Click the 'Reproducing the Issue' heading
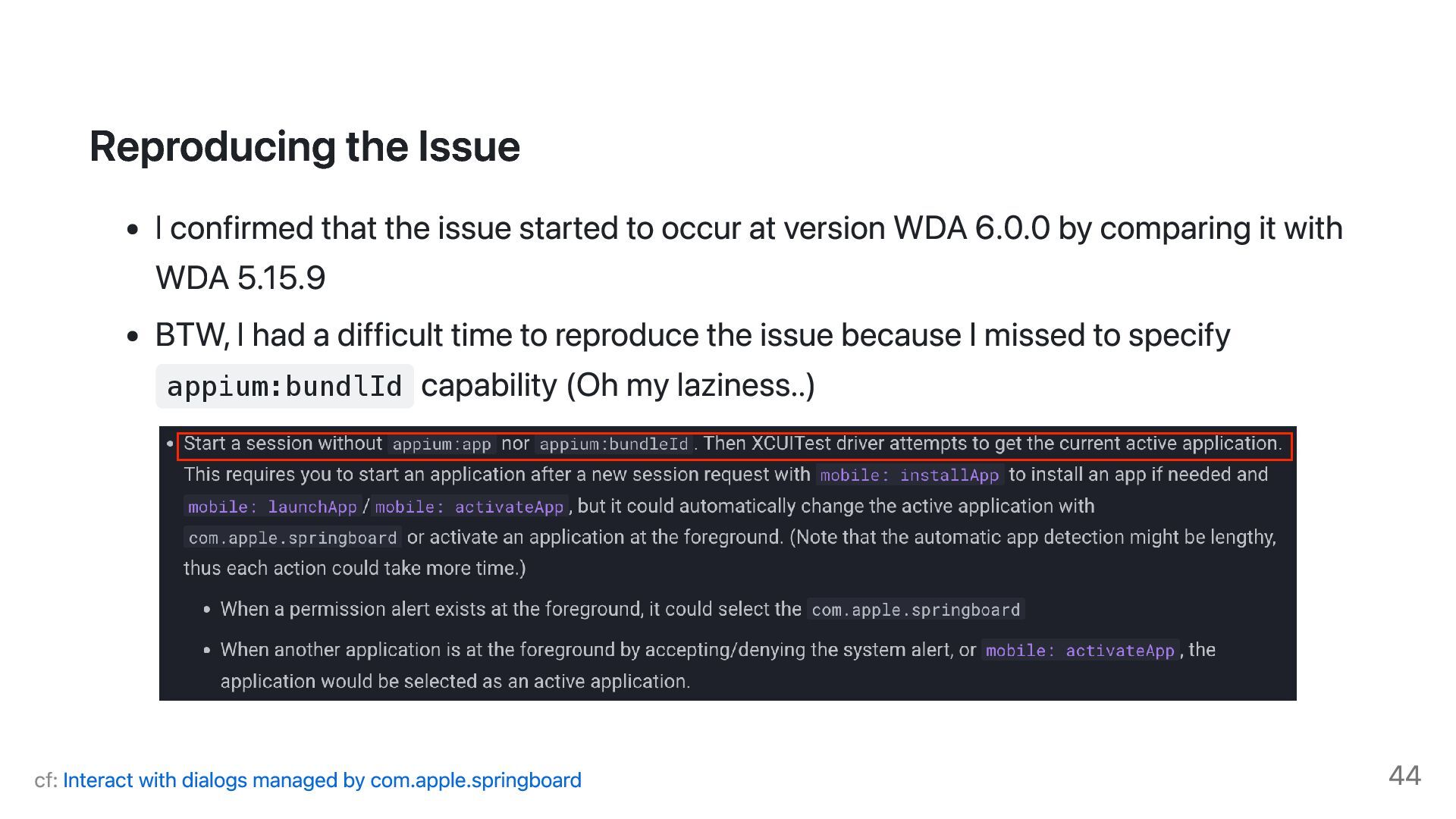 (x=304, y=146)
